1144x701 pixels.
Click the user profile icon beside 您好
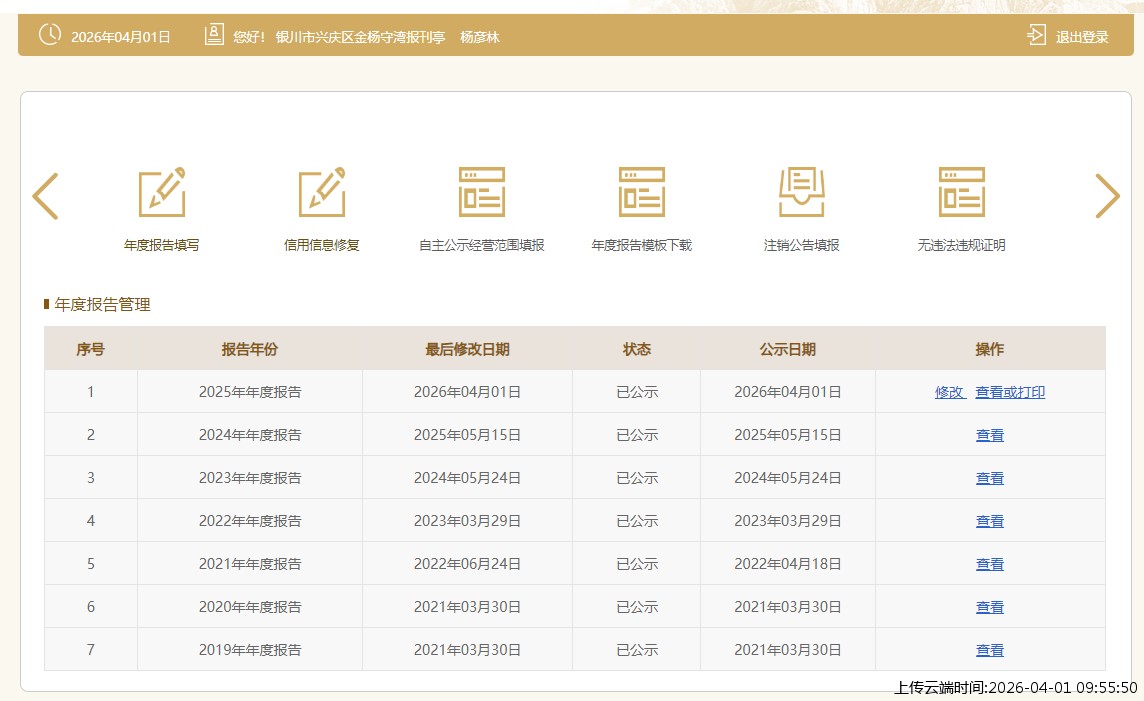pyautogui.click(x=214, y=36)
